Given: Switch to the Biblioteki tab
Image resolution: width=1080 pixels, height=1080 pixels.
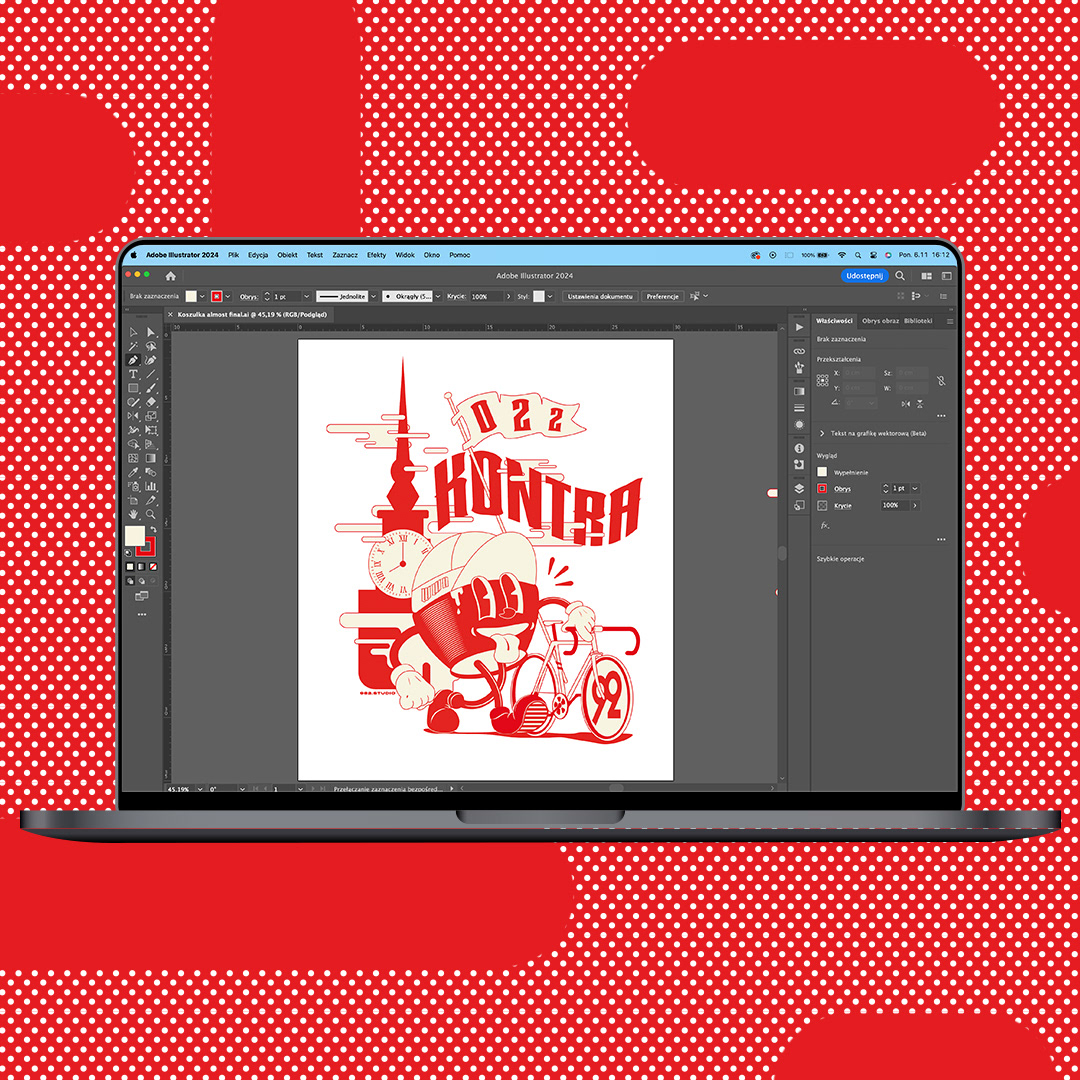Looking at the screenshot, I should click(x=918, y=321).
